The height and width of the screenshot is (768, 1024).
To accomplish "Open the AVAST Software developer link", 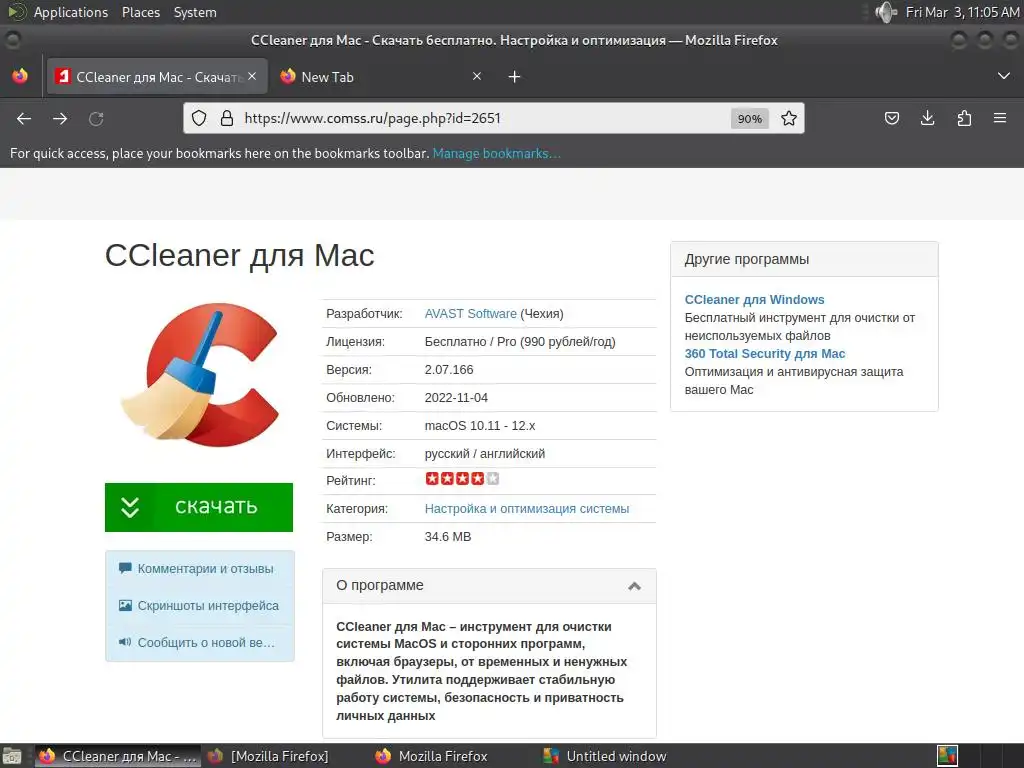I will point(470,313).
